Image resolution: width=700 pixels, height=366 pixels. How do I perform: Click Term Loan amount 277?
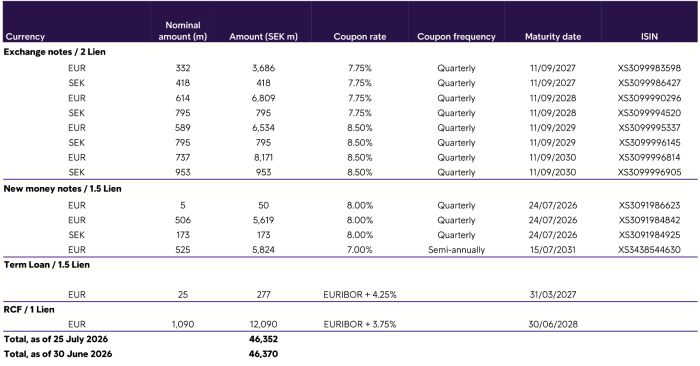[263, 295]
